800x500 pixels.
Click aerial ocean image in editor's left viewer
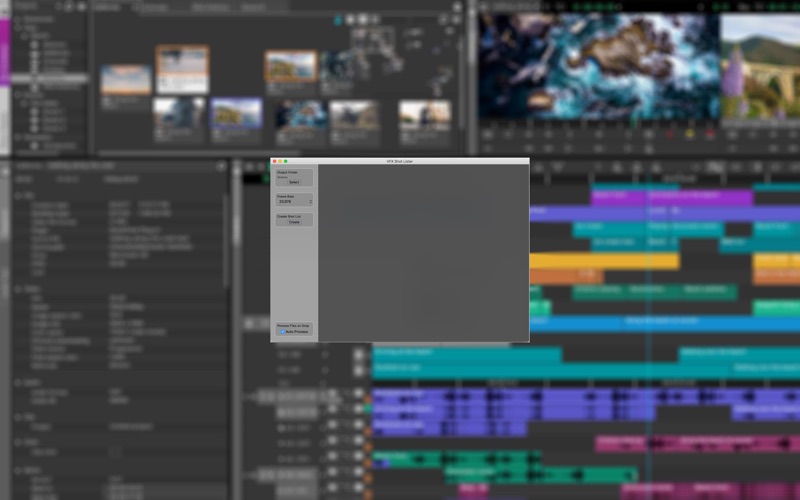coord(599,66)
